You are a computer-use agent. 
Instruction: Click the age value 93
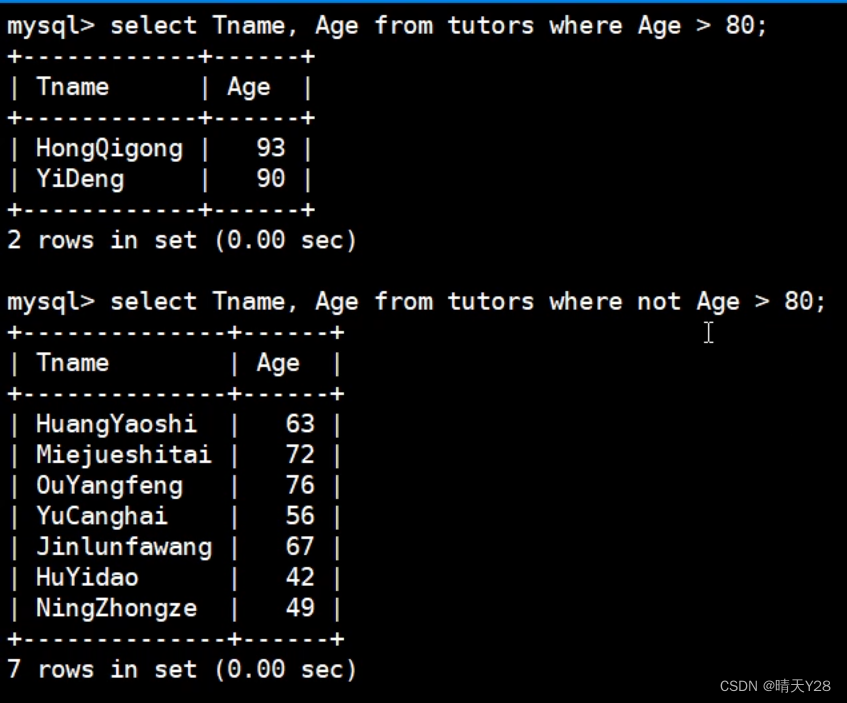coord(271,148)
